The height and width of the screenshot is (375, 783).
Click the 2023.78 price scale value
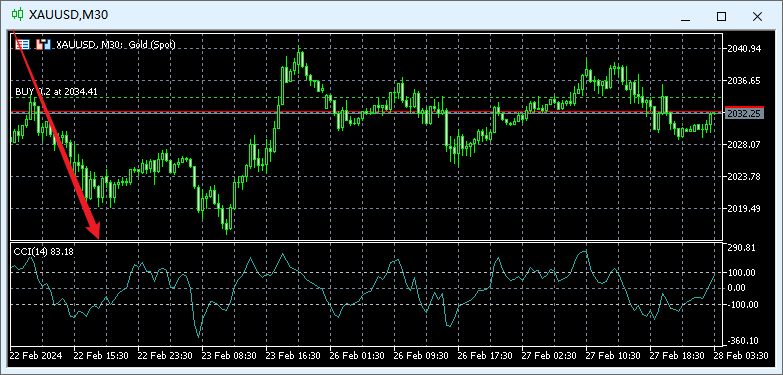pyautogui.click(x=744, y=176)
